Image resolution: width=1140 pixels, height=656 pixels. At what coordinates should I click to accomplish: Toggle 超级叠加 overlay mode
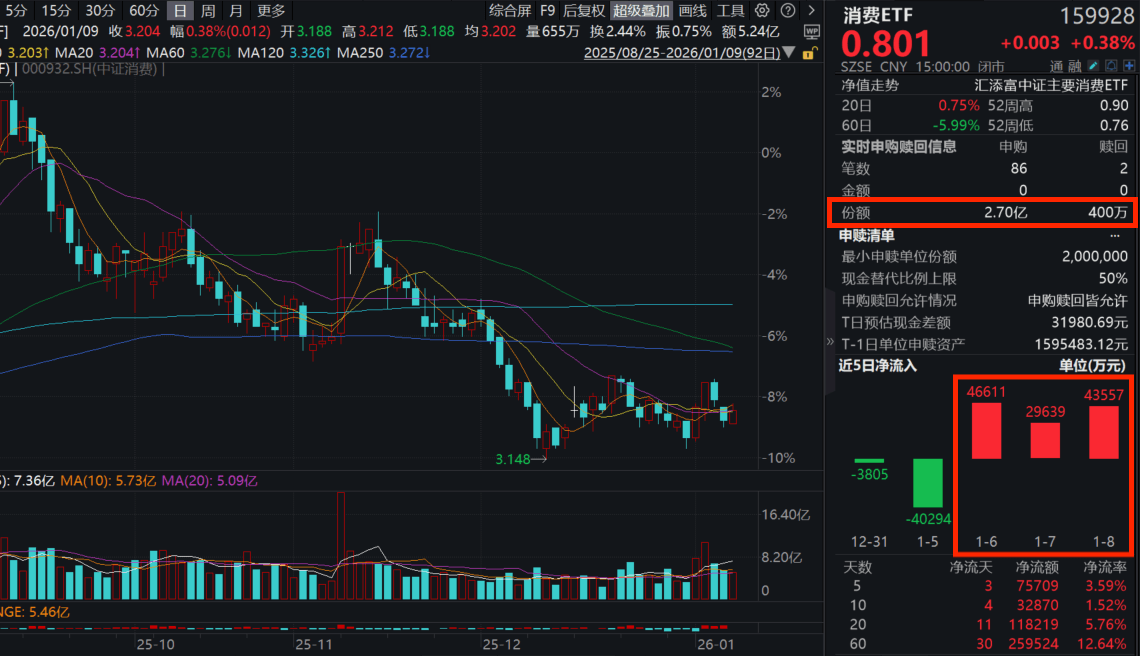coord(641,11)
